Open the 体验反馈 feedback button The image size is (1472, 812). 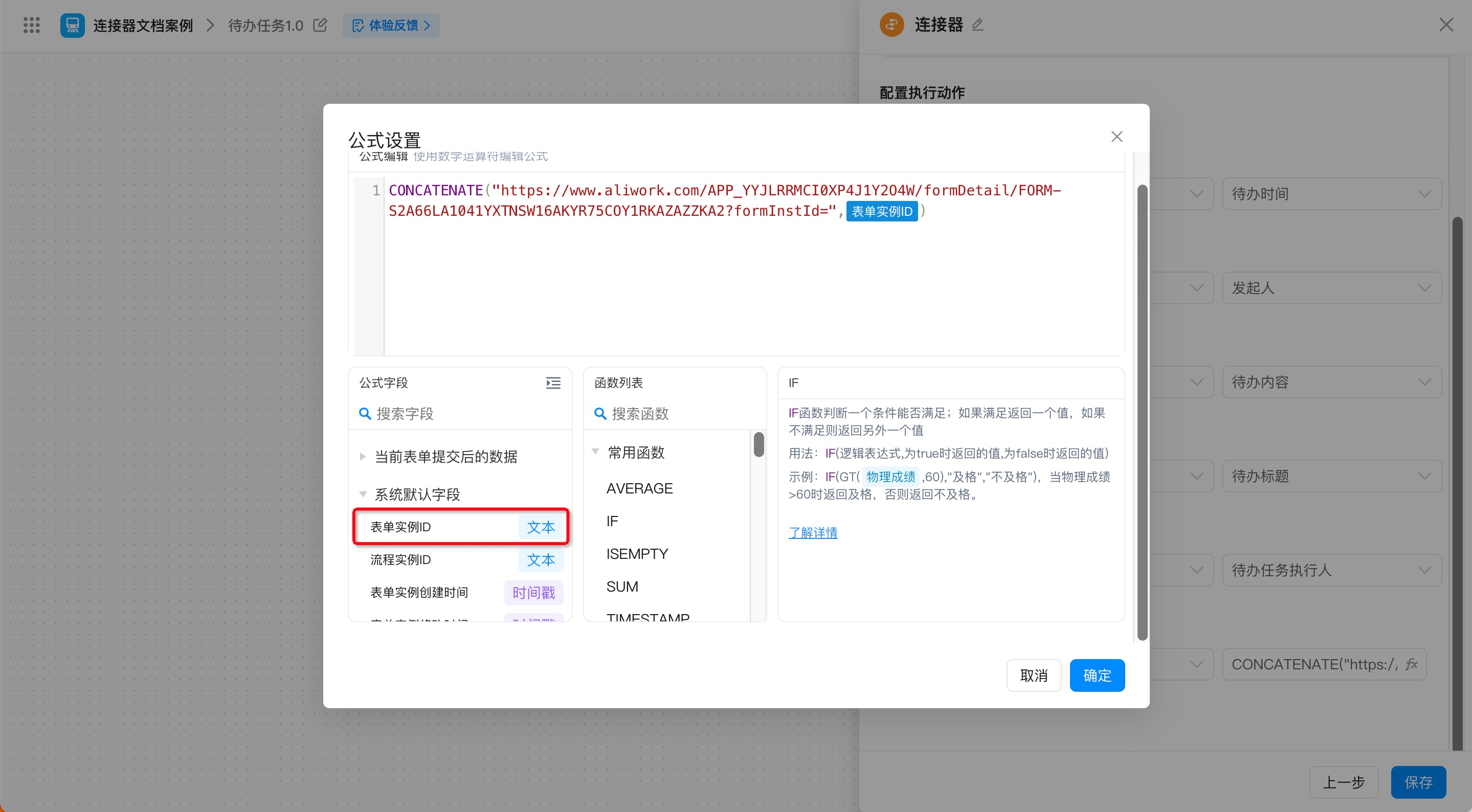tap(391, 25)
